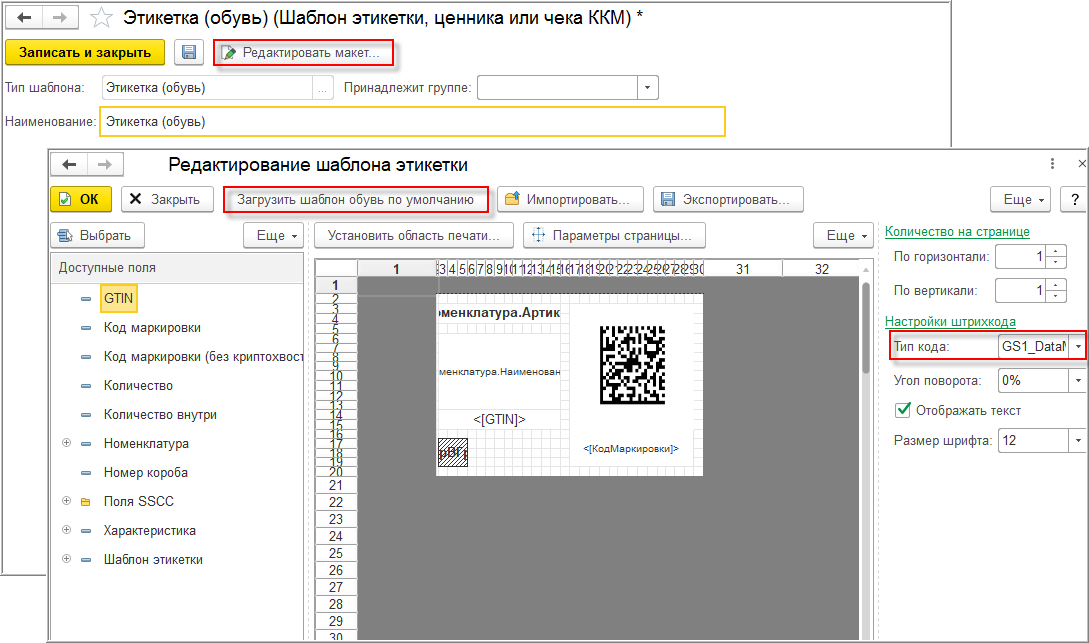Click the hatched barcode cell in layout
Screen dimensions: 1089x643
pos(452,453)
